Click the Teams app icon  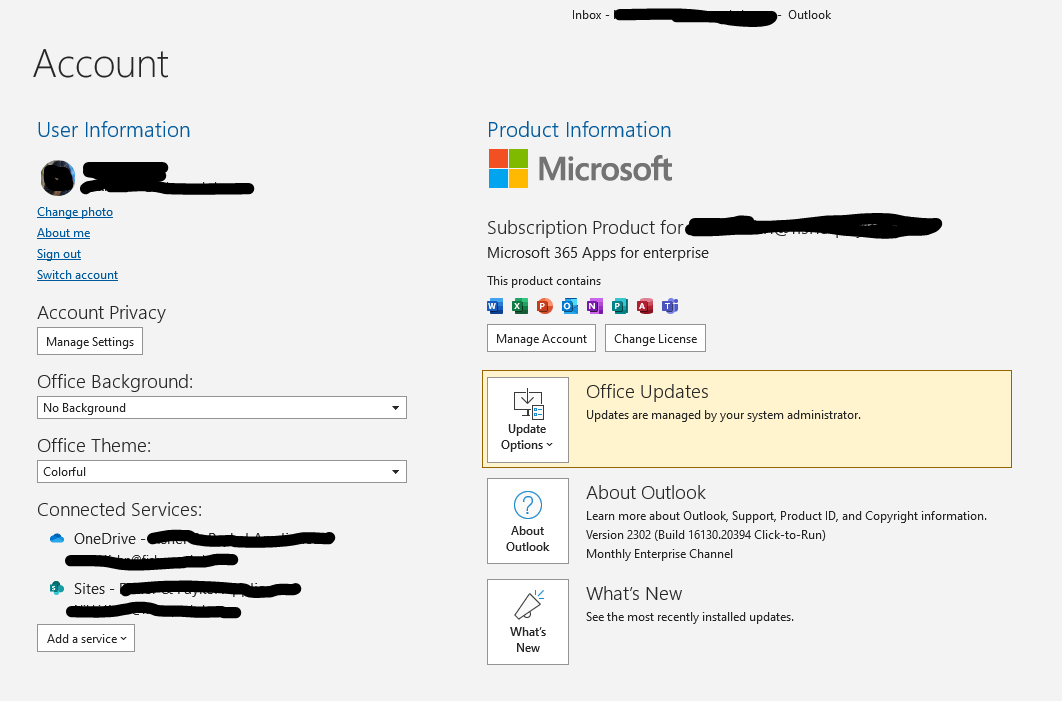tap(670, 306)
